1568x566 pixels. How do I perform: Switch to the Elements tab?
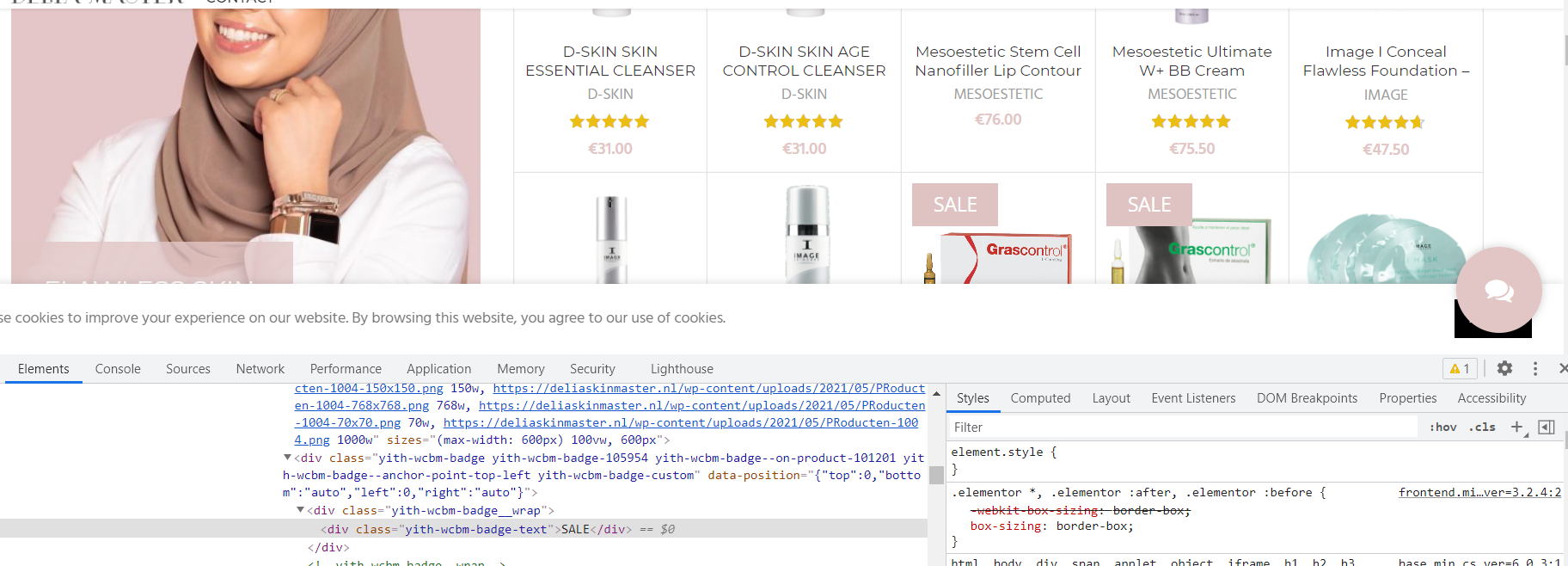[x=43, y=368]
